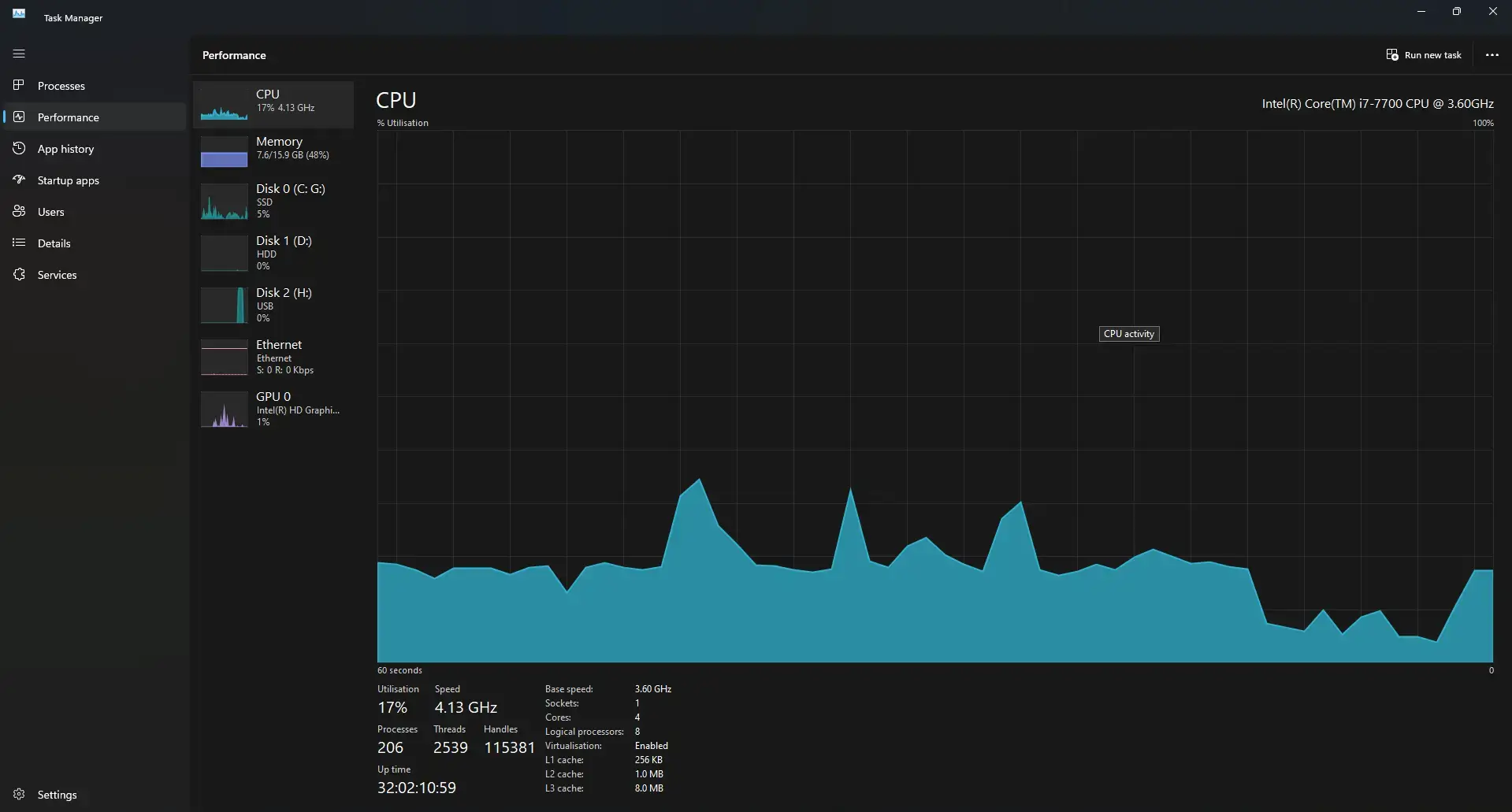
Task: Click the Processes icon in sidebar
Action: [x=19, y=85]
